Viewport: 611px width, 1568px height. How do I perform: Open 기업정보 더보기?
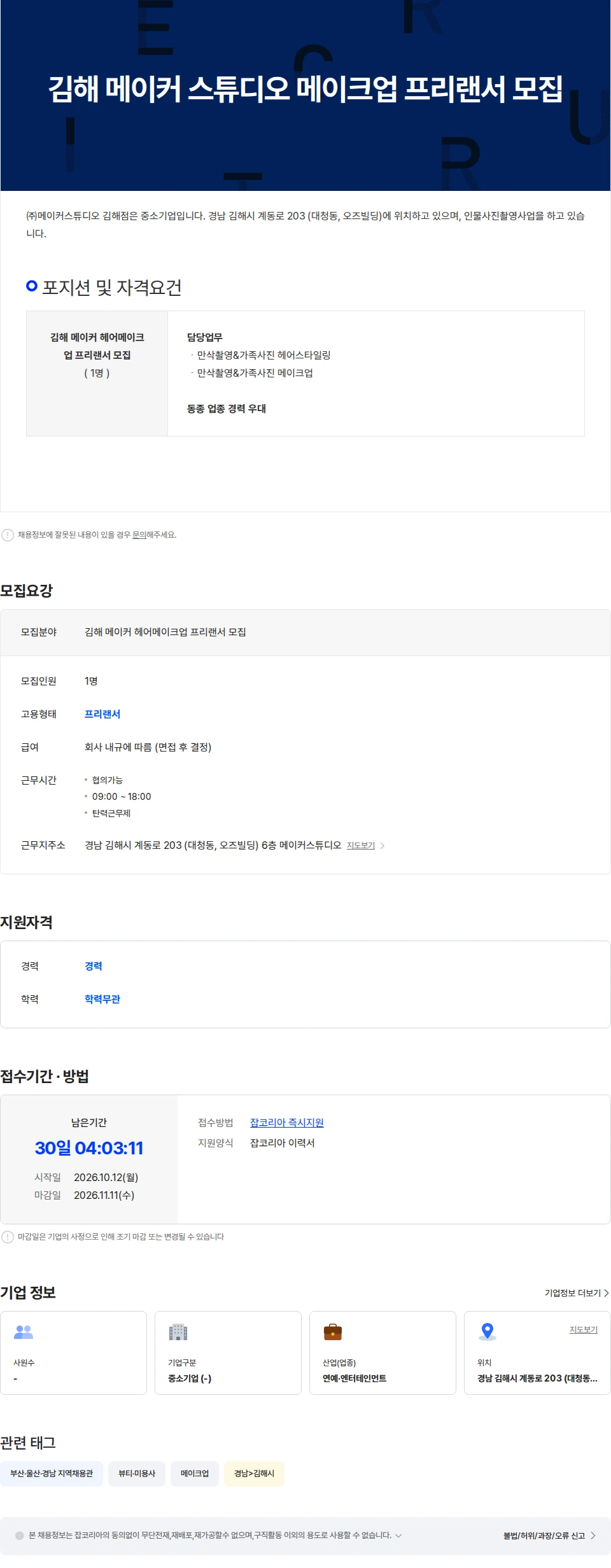[x=573, y=1293]
